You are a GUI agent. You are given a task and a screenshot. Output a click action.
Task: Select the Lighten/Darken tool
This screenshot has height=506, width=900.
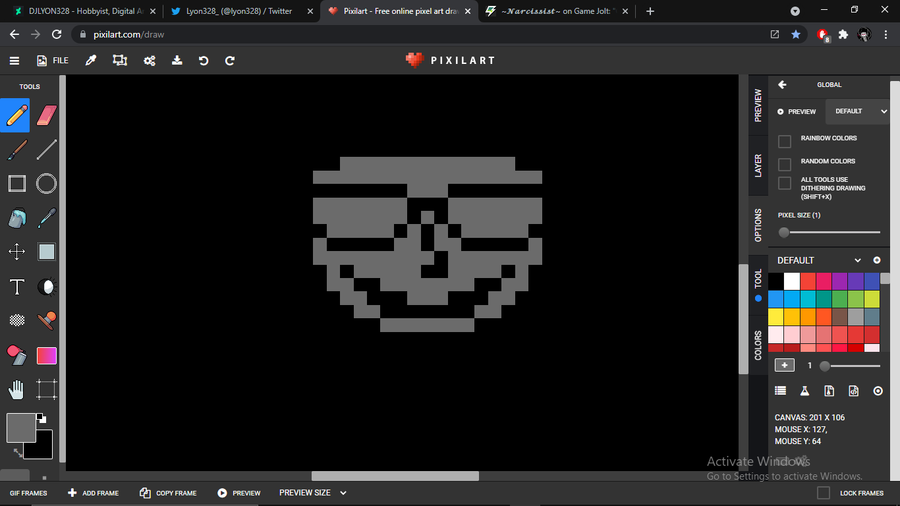coord(46,286)
